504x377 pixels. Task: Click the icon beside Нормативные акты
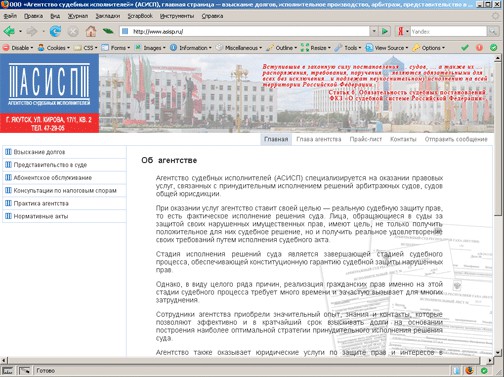tap(8, 216)
